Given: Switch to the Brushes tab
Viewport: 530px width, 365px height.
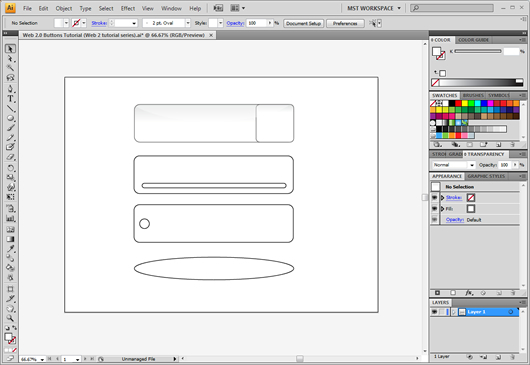Looking at the screenshot, I should [x=473, y=95].
